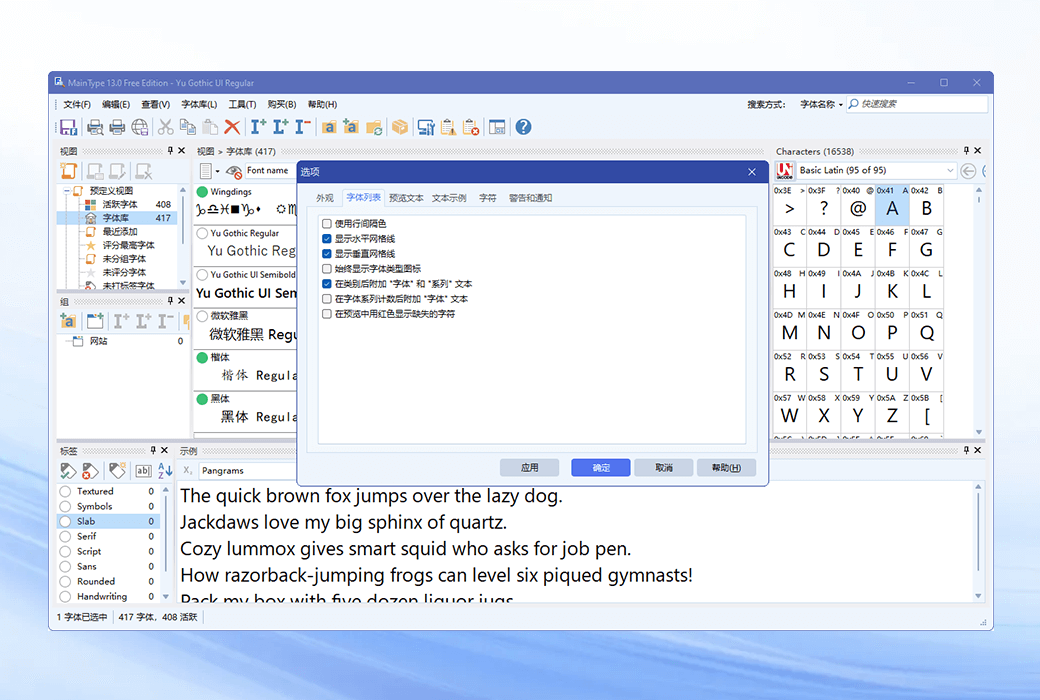The width and height of the screenshot is (1040, 700).
Task: Click the Copy icon in toolbar
Action: click(x=188, y=127)
